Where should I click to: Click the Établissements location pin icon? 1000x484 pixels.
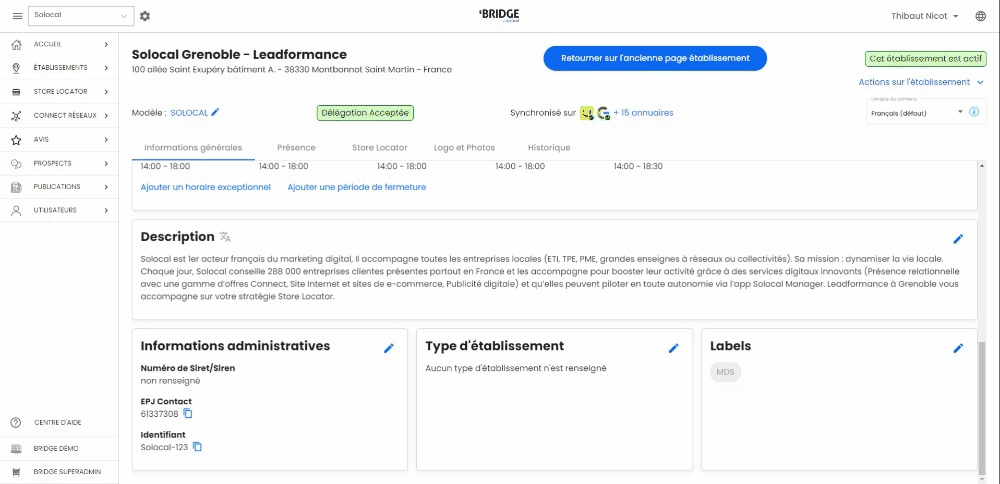click(17, 68)
